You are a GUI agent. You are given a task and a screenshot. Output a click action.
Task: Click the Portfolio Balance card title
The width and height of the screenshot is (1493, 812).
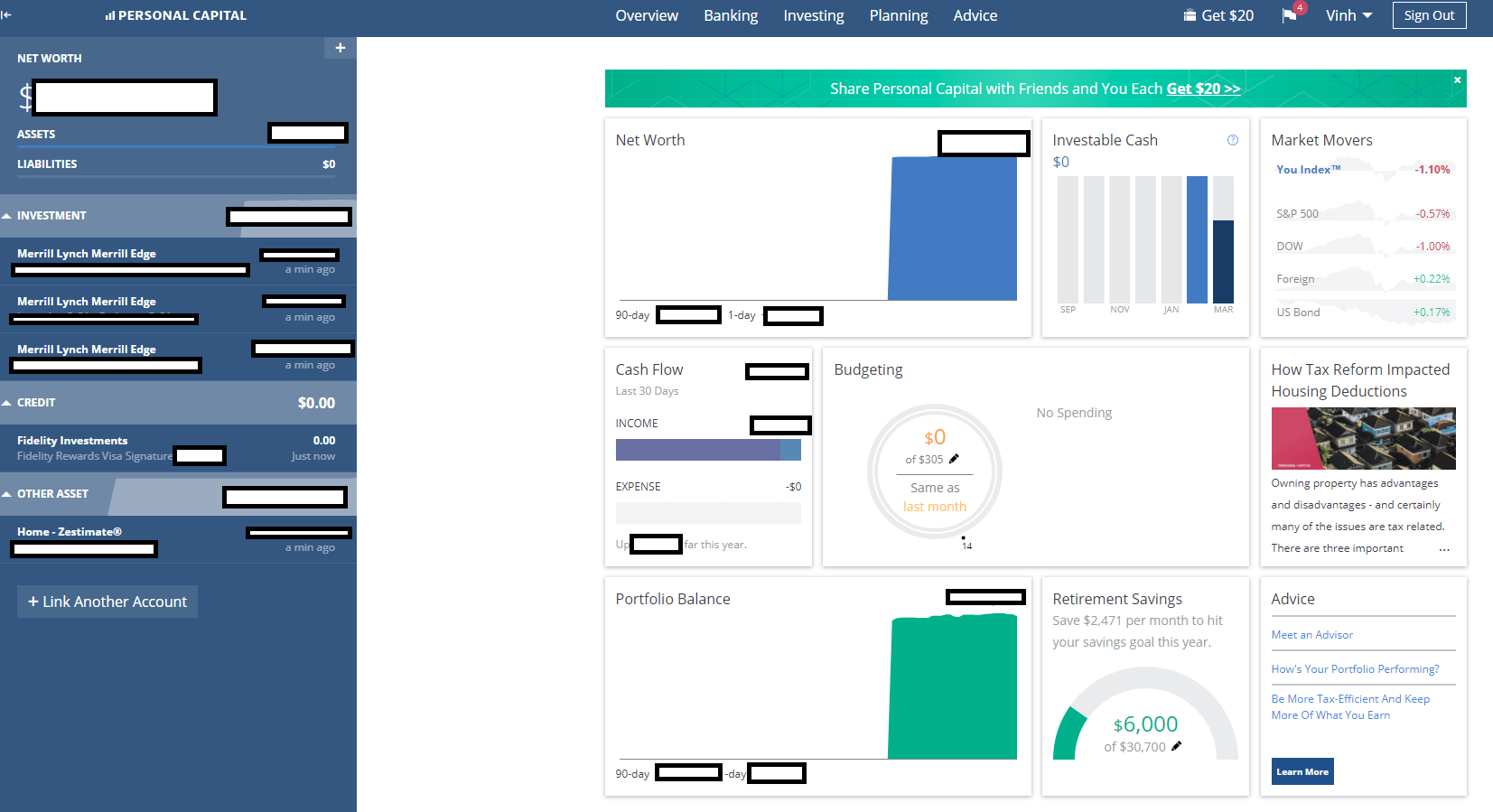click(673, 599)
